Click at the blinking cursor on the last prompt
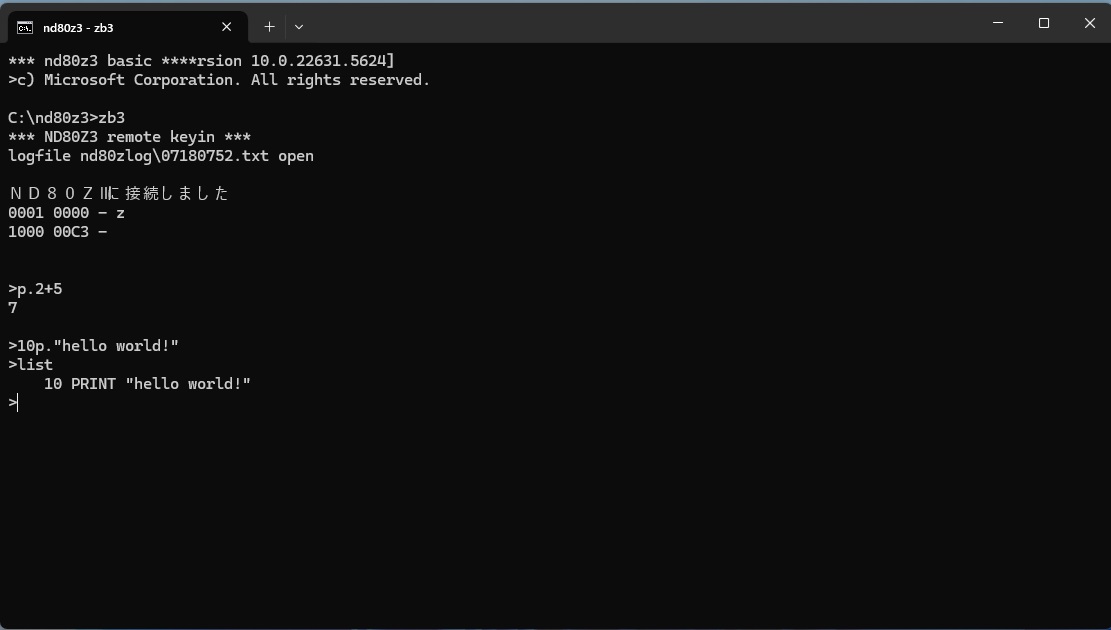 click(x=17, y=403)
